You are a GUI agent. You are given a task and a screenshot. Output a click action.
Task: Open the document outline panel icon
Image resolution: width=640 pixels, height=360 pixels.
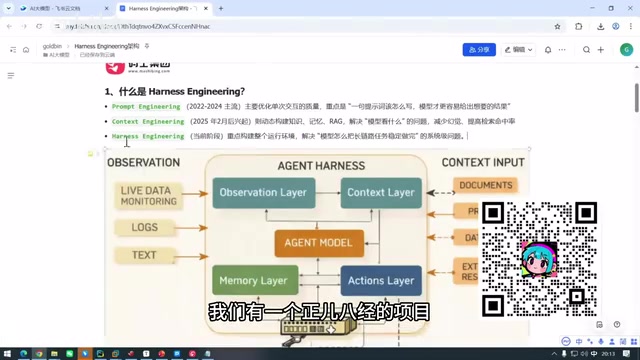pos(11,76)
